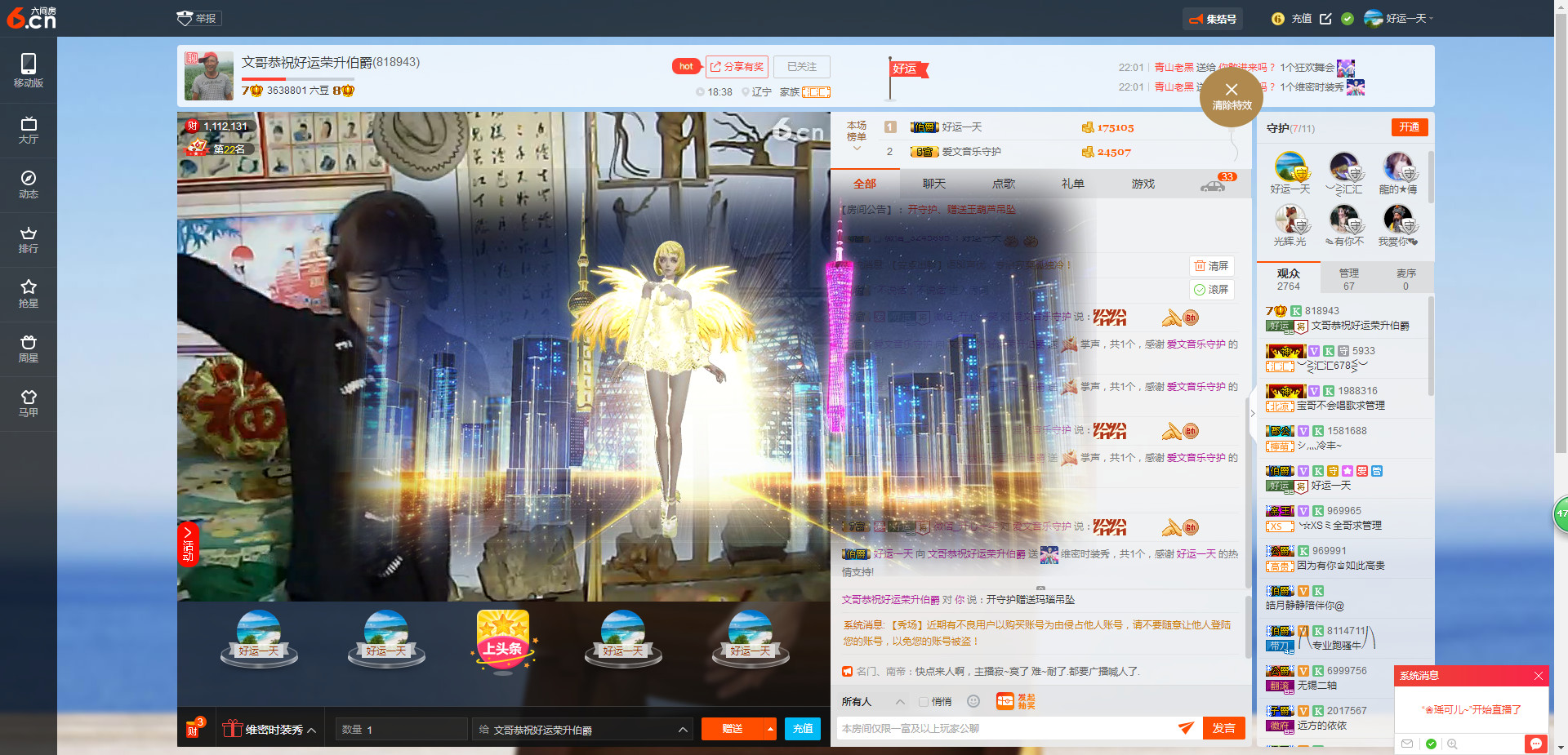
Task: Open the gift recipient dropdown 文哥恭祝好运荣升伯爵
Action: click(582, 729)
